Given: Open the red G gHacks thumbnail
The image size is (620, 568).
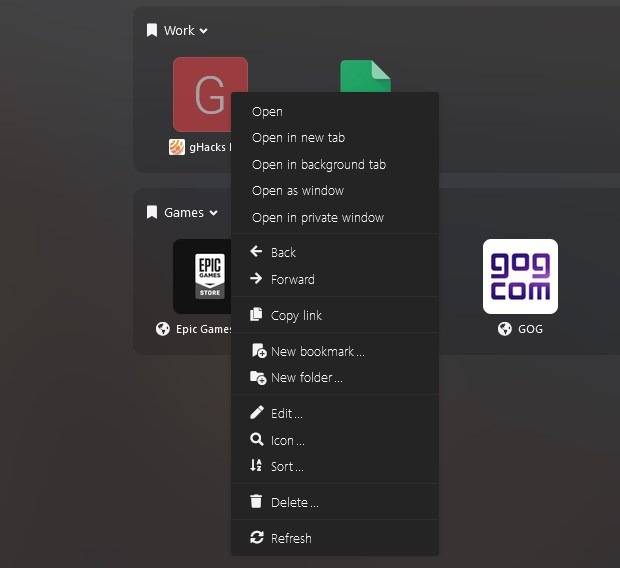Looking at the screenshot, I should tap(202, 95).
